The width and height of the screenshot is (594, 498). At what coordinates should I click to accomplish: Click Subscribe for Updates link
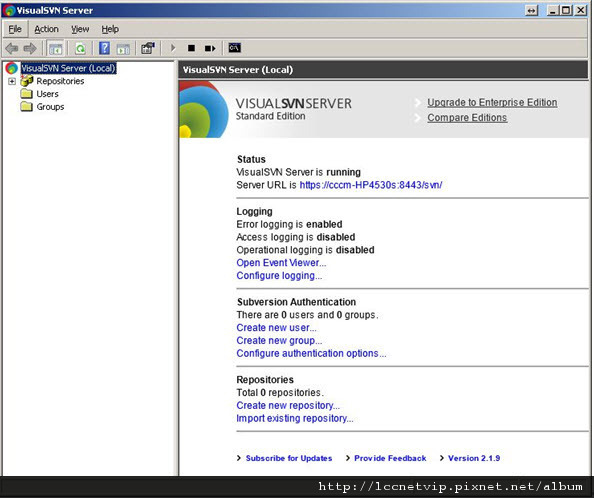[289, 458]
